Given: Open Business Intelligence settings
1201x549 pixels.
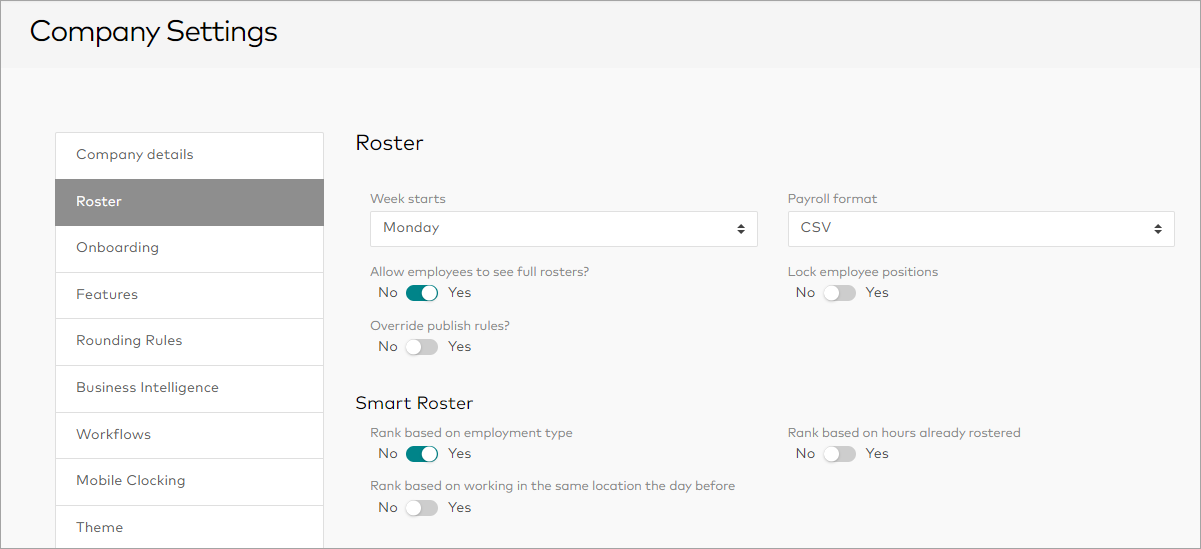Looking at the screenshot, I should 189,388.
